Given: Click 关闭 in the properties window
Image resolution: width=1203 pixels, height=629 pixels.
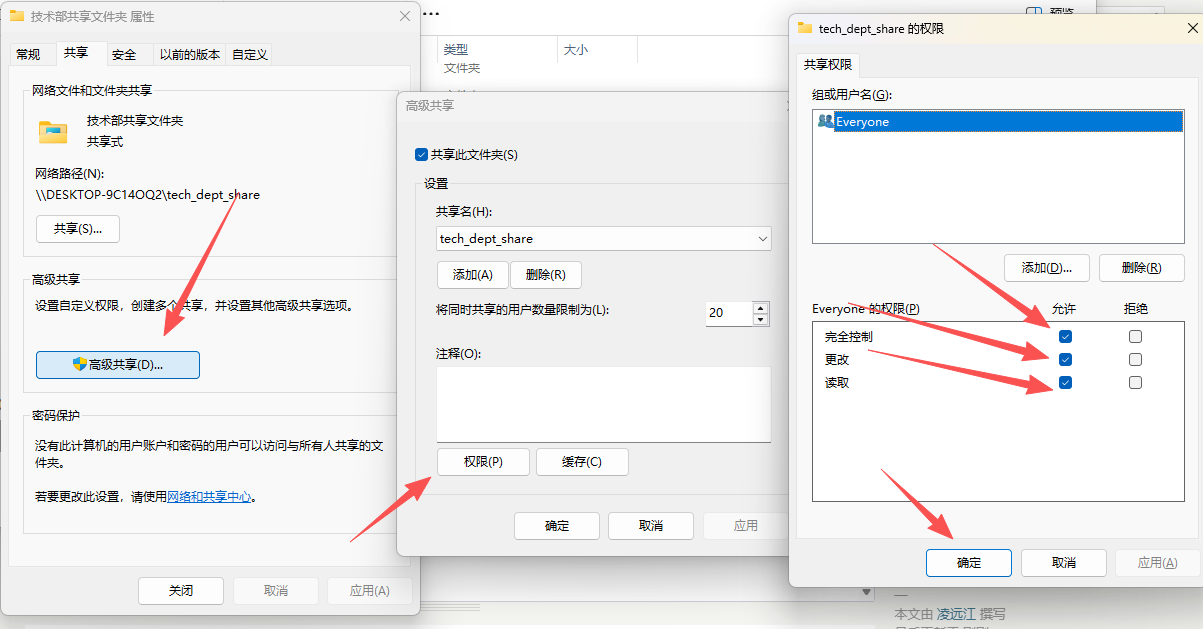Looking at the screenshot, I should 181,590.
